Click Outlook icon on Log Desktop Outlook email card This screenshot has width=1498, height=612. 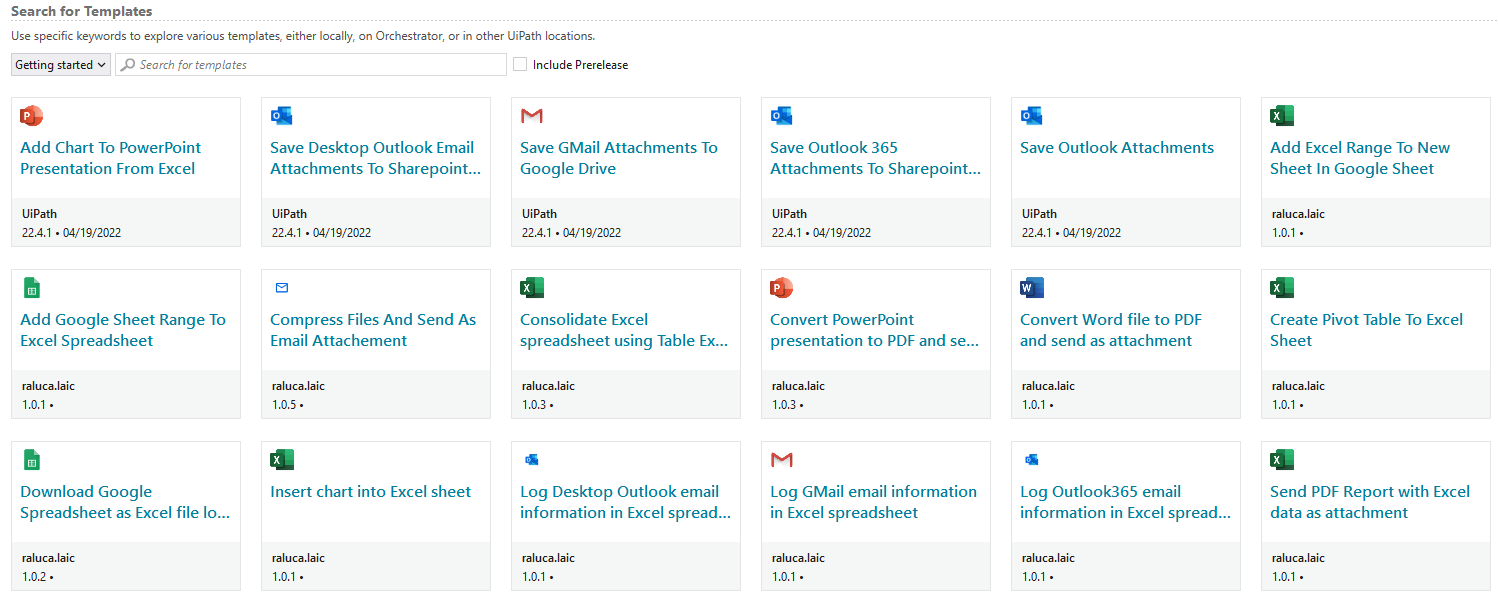[x=532, y=460]
